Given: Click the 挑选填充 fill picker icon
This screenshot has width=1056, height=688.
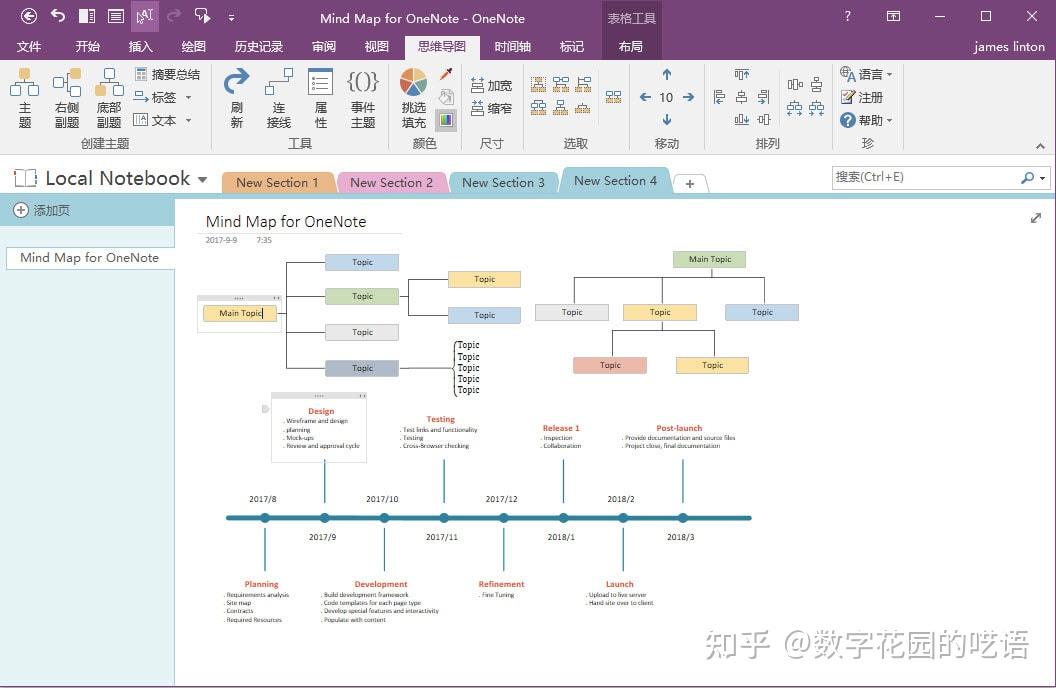Looking at the screenshot, I should tap(412, 96).
